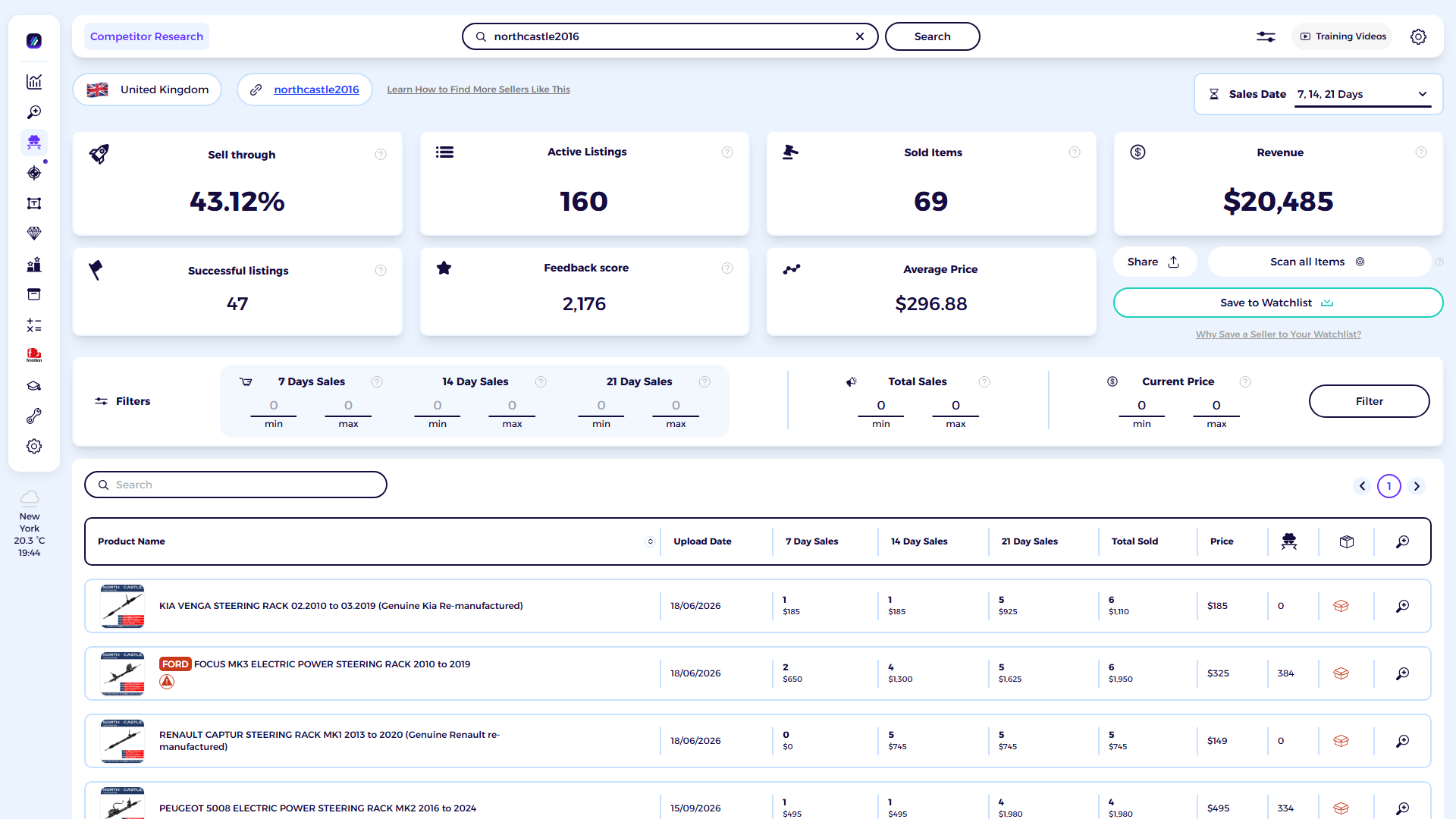Expand the Sales Date 7, 14, 21 Days dropdown

[1363, 94]
